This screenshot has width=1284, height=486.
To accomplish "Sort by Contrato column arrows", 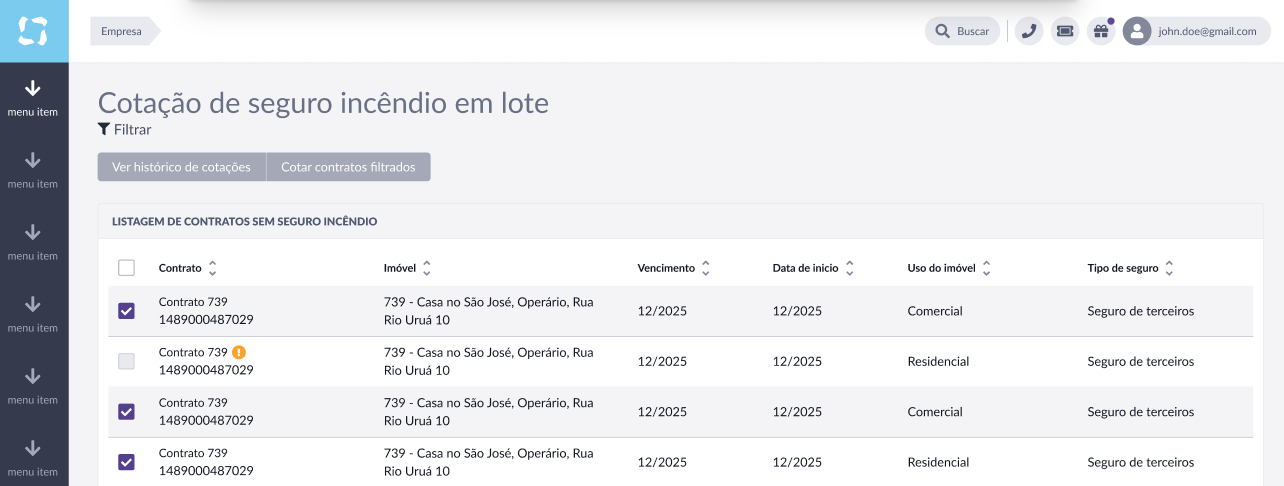I will tap(212, 268).
